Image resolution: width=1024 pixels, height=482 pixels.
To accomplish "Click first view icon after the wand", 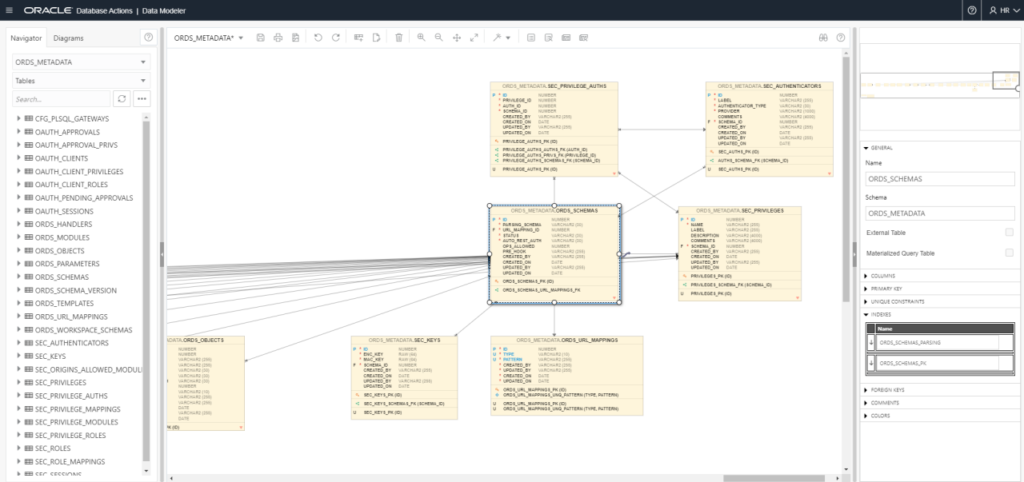I will tap(531, 38).
